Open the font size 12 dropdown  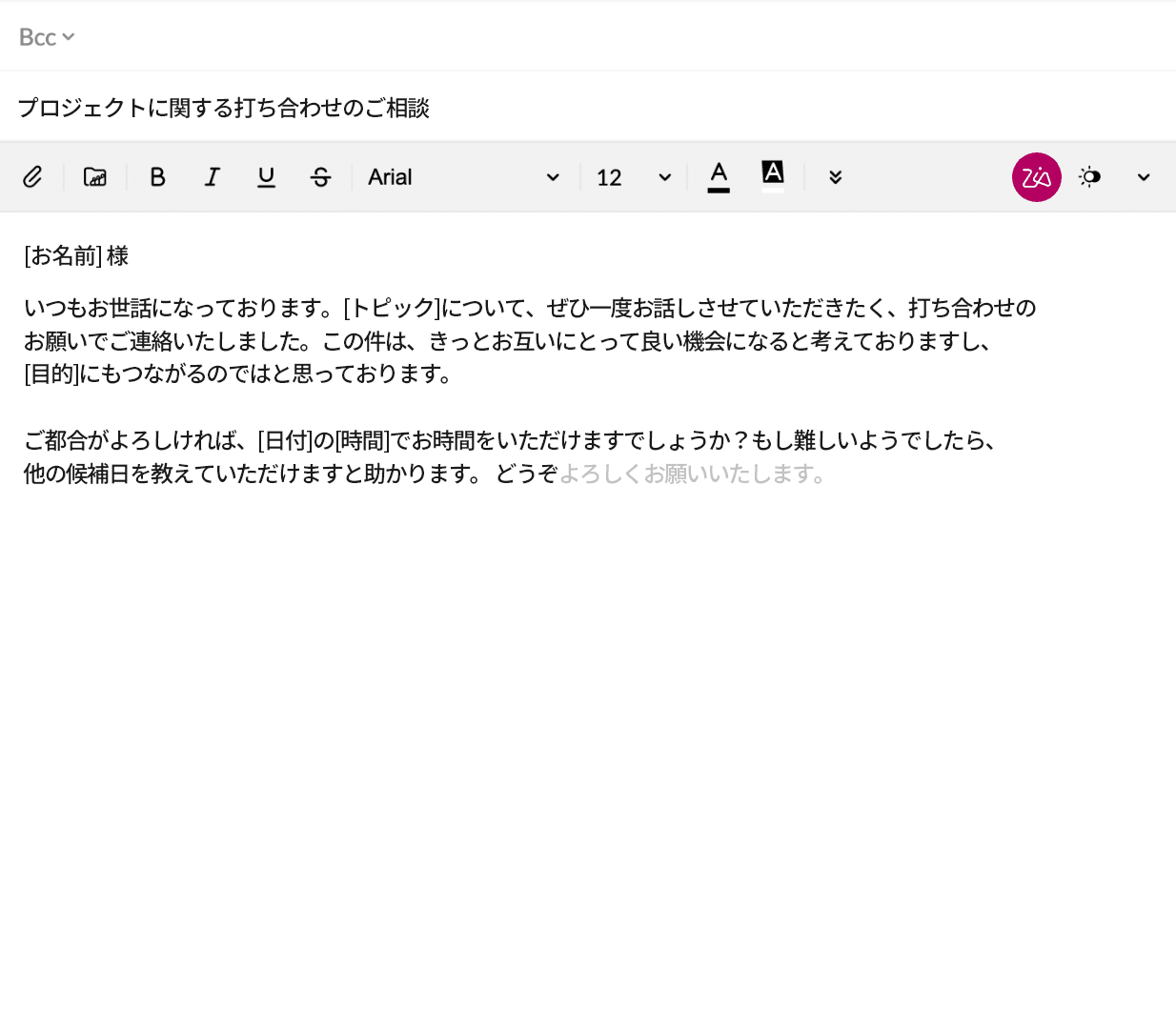pyautogui.click(x=634, y=177)
